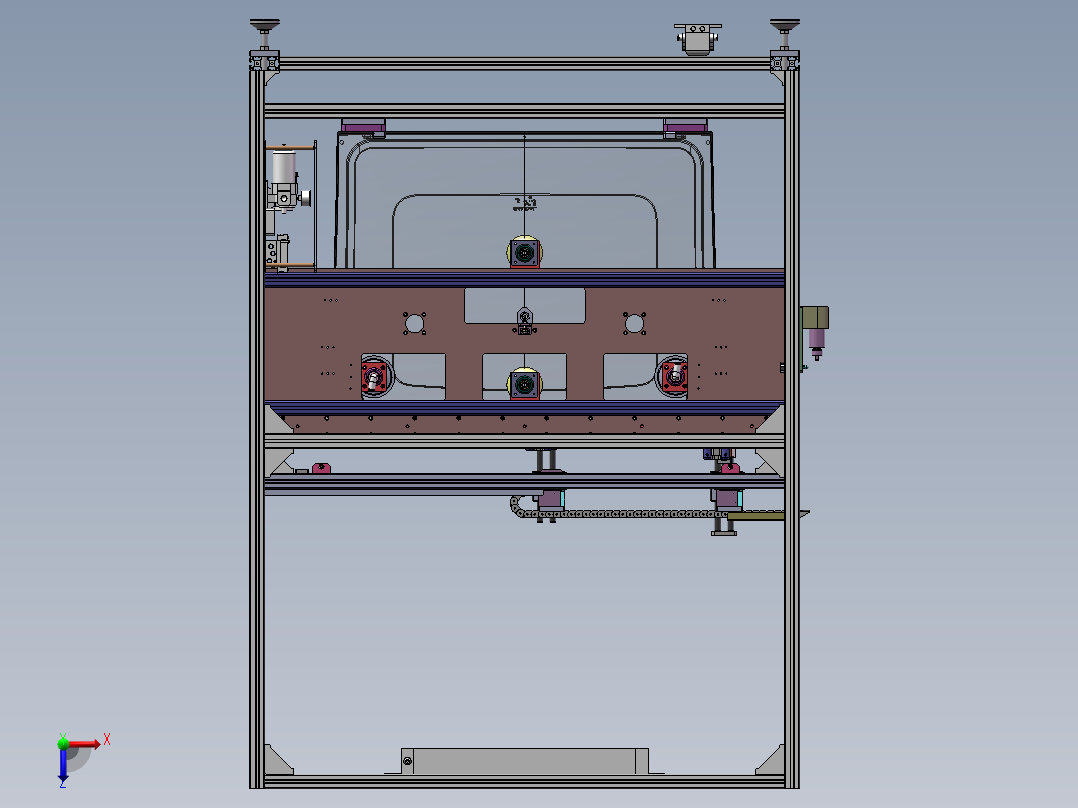
Task: Select the top-right purple mounting block
Action: coord(685,127)
